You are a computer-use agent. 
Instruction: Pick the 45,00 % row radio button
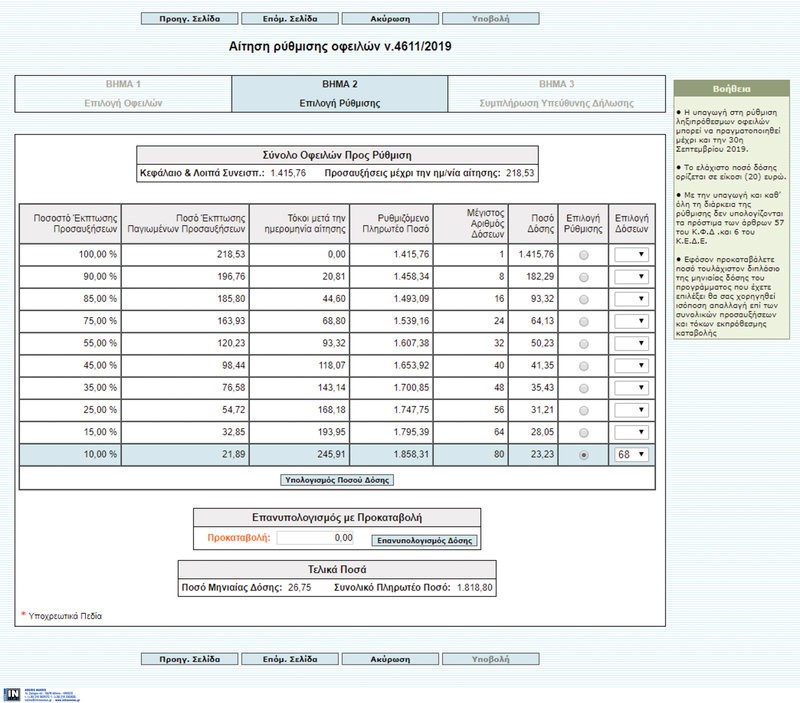pos(584,366)
